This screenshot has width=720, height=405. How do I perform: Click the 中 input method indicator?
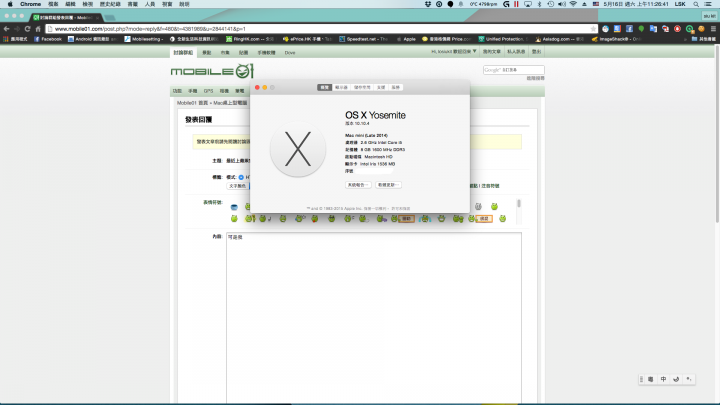663,379
